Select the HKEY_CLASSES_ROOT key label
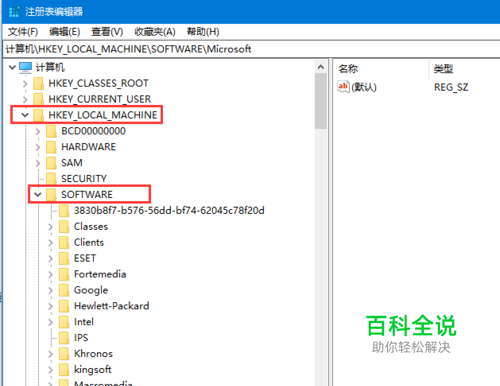Screen dimensions: 500x386 98,83
